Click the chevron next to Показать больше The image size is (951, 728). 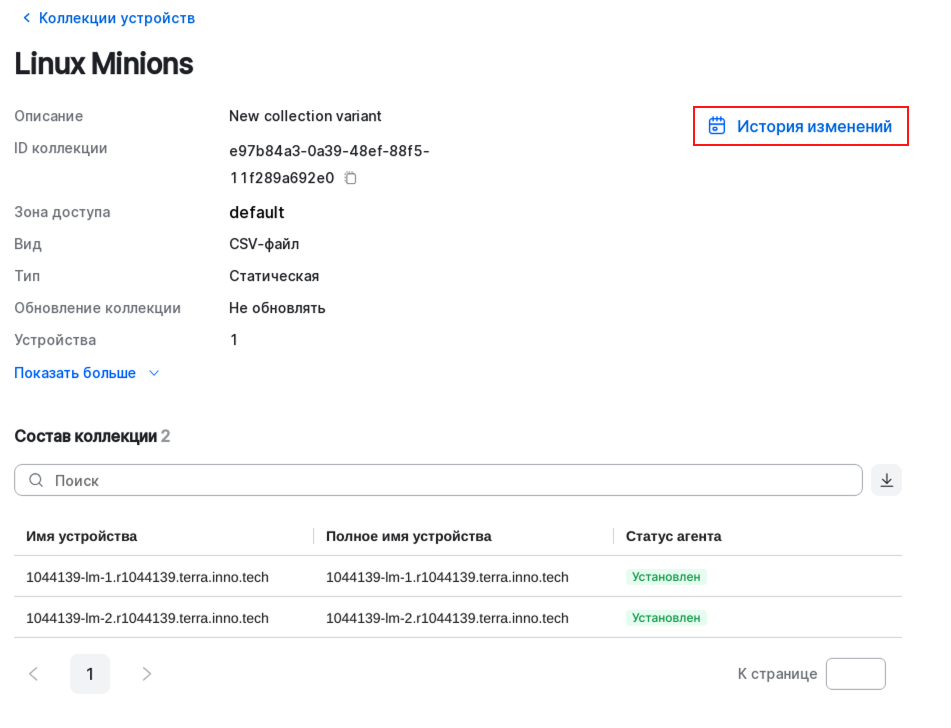153,372
